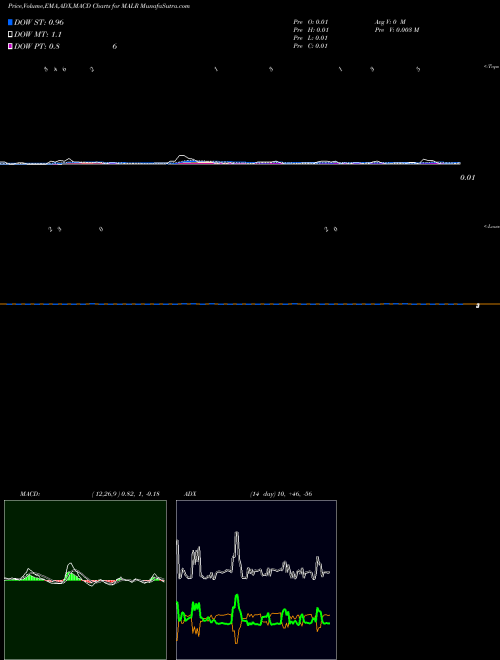Screen dimensions: 500x660
Task: Click the orange volume baseline line
Action: (x=250, y=304)
